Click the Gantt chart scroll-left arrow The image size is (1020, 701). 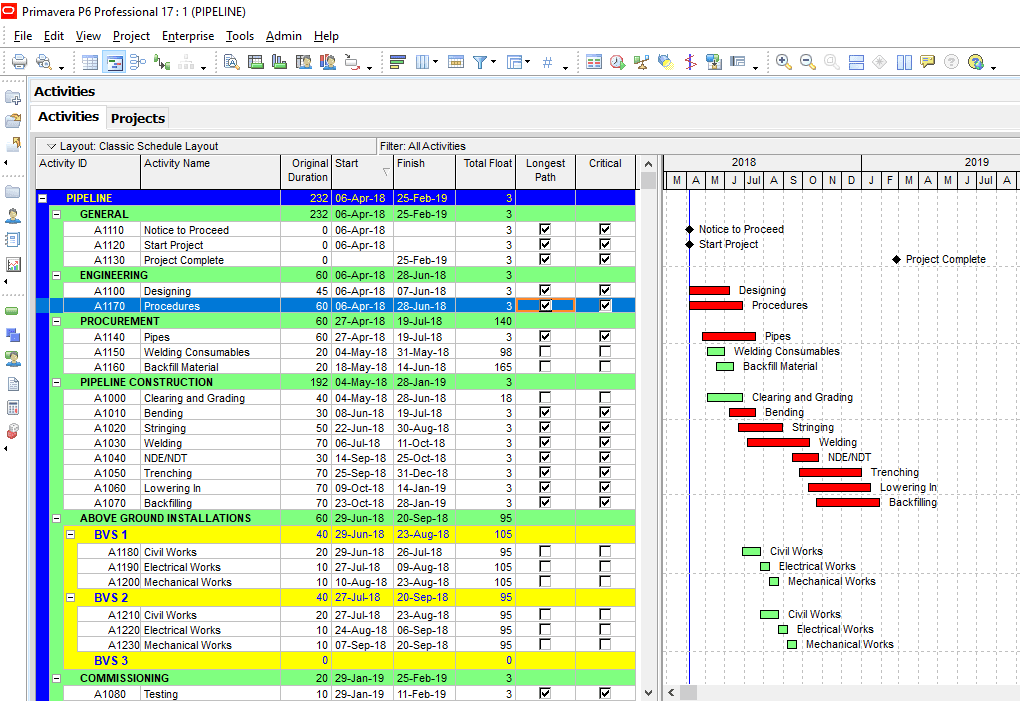[x=671, y=693]
